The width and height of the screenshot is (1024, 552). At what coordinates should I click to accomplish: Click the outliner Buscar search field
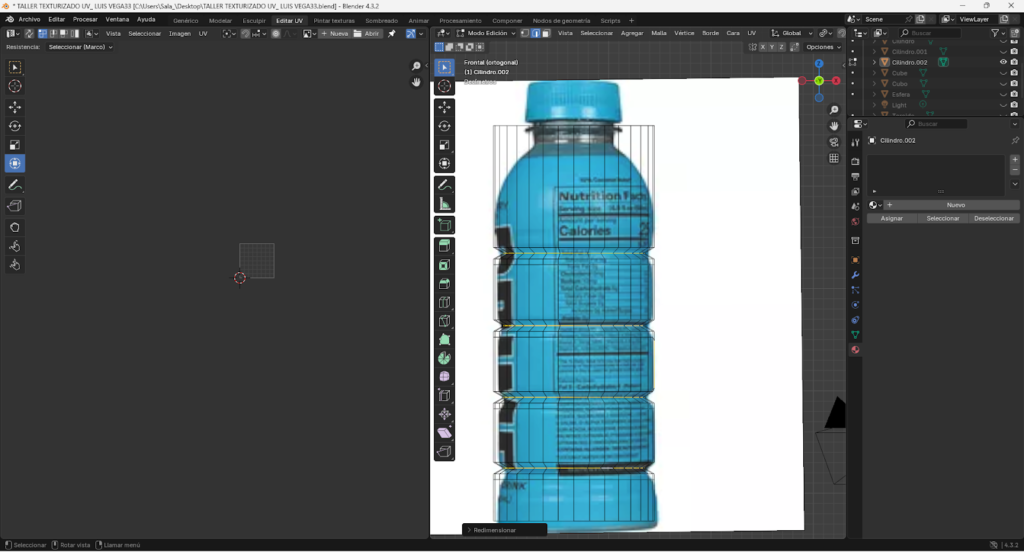pyautogui.click(x=930, y=33)
